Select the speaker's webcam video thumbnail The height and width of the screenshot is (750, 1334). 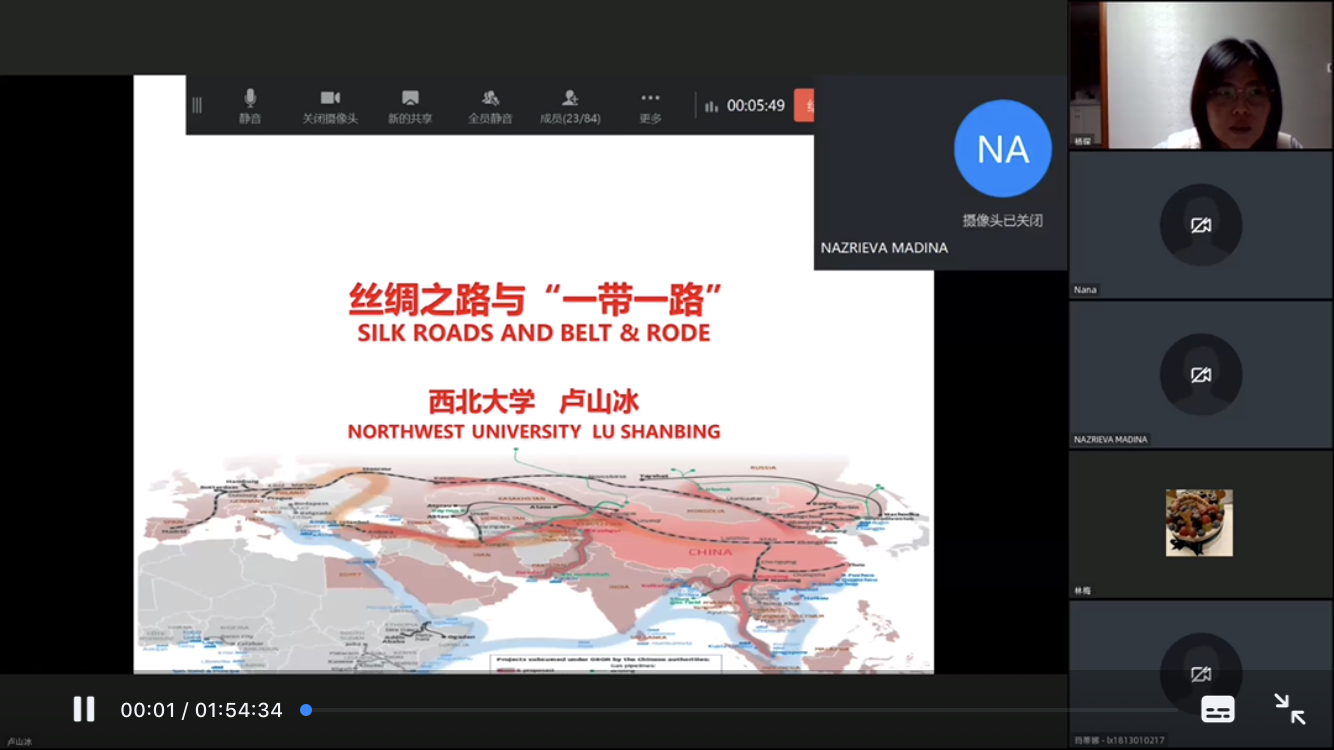coord(1200,75)
